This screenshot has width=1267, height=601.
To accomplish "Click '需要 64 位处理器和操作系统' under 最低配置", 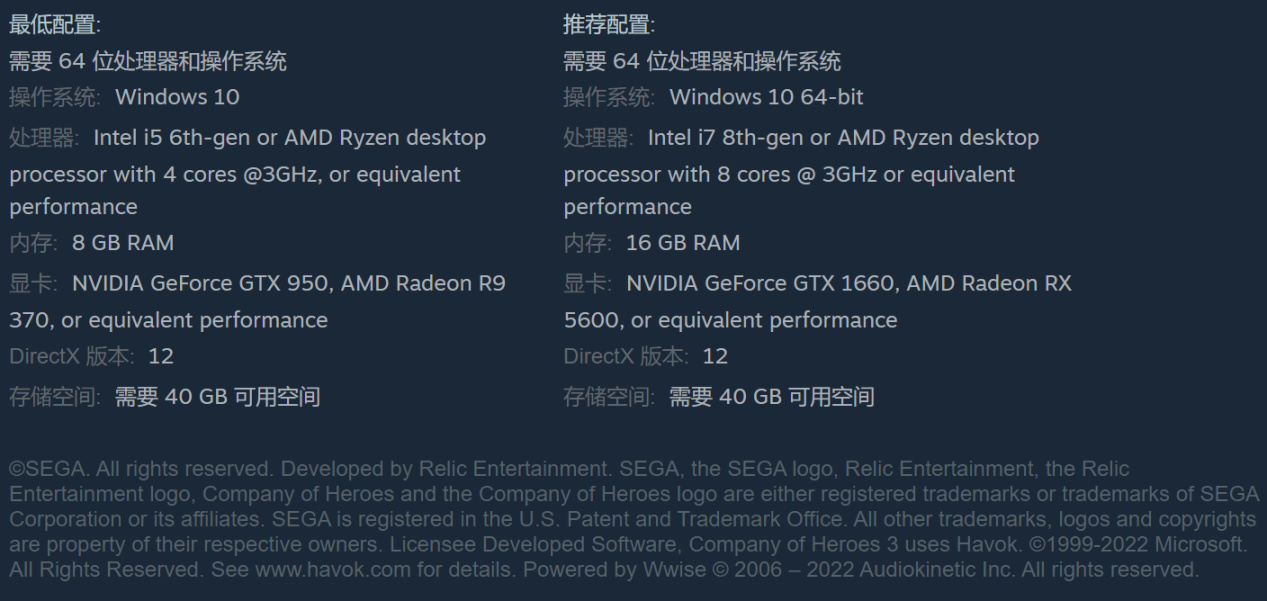I will [148, 62].
